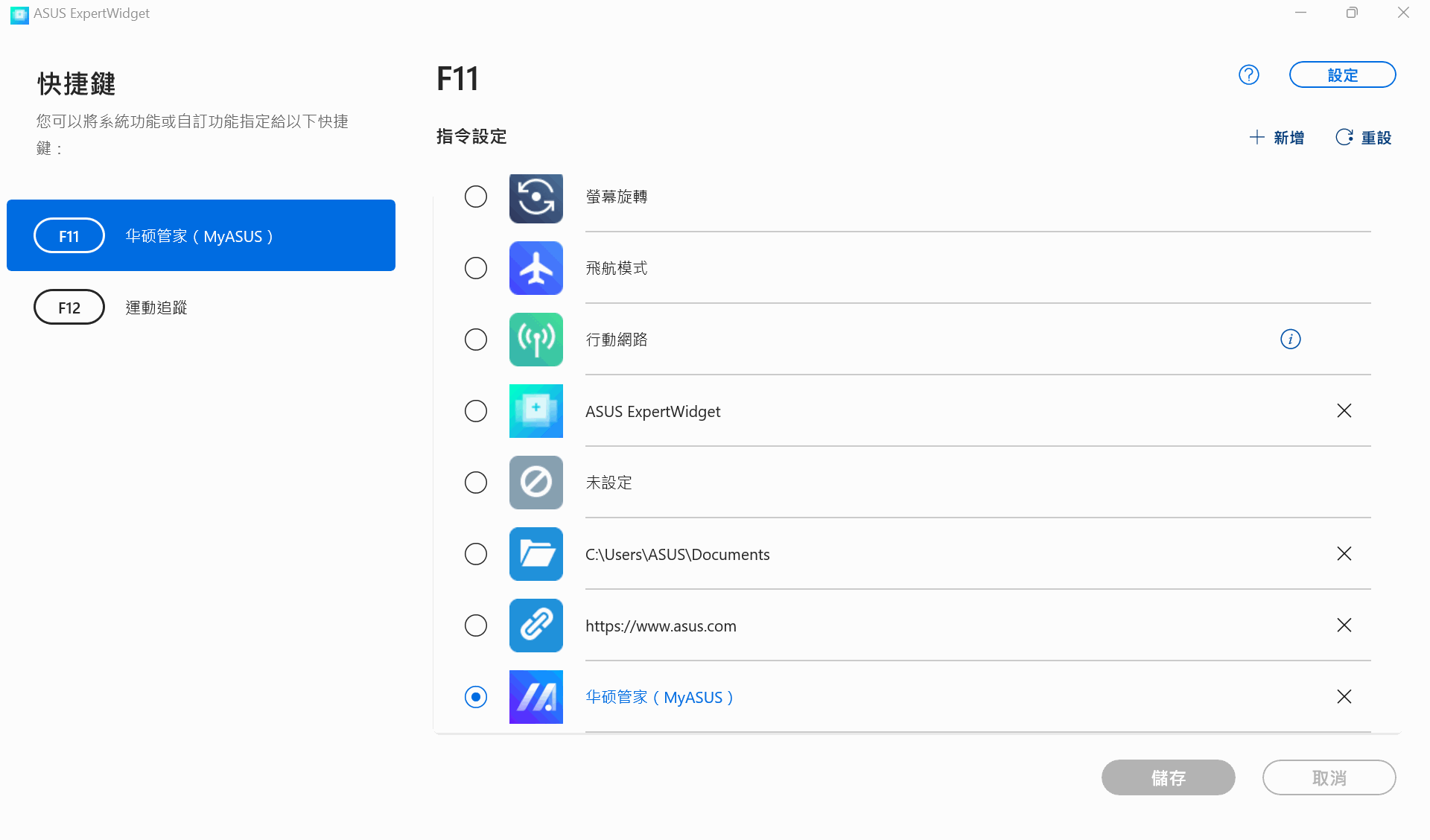
Task: Click the 設定 button
Action: click(1342, 74)
